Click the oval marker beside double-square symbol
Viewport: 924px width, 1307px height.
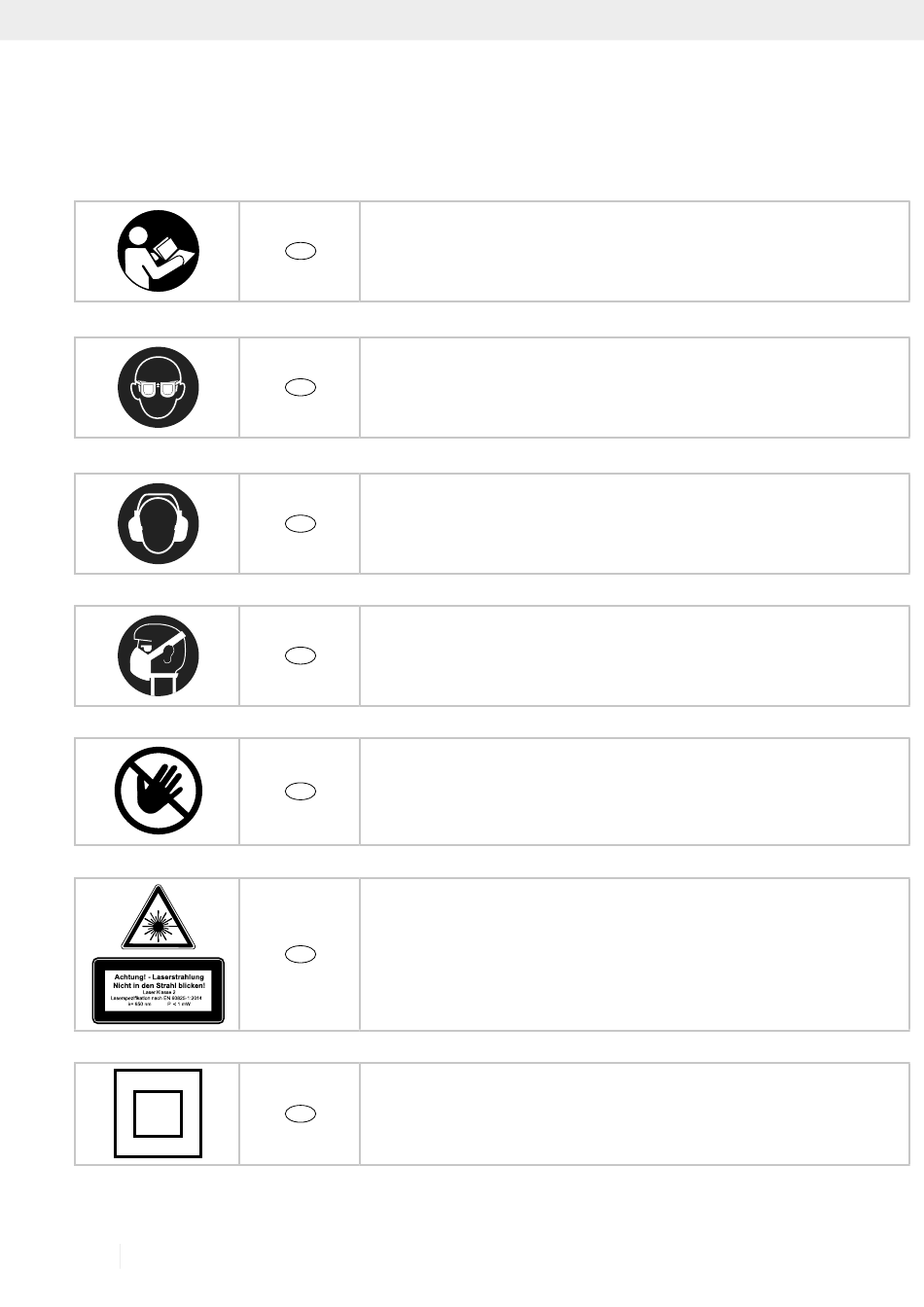[301, 1113]
